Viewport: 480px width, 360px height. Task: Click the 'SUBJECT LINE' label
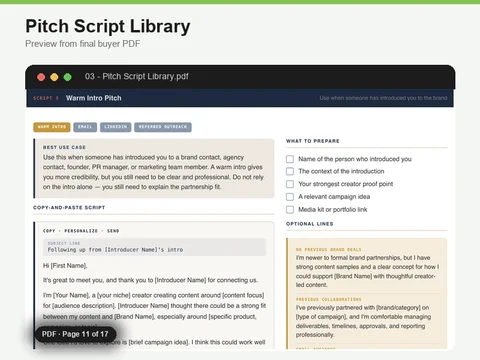64,243
